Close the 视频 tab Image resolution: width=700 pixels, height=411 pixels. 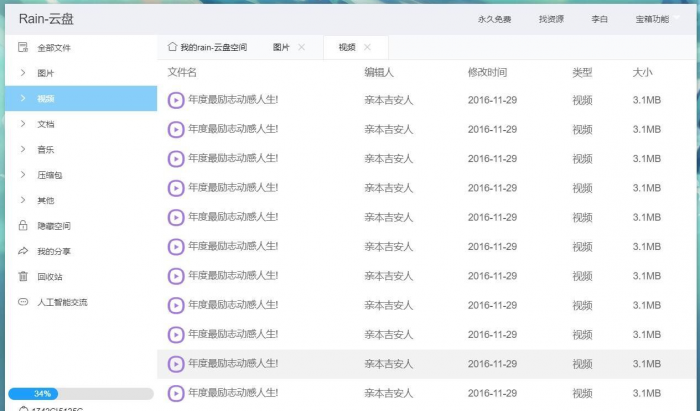click(368, 47)
